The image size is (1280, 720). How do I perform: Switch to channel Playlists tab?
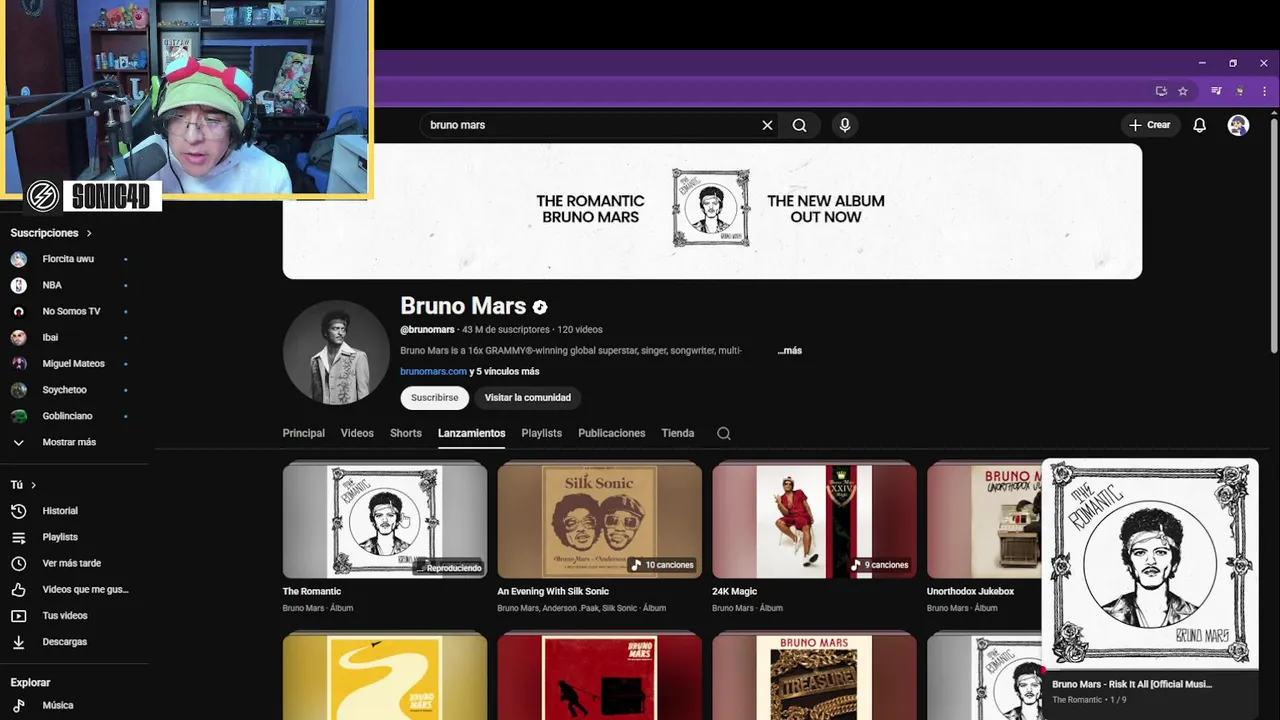(542, 433)
